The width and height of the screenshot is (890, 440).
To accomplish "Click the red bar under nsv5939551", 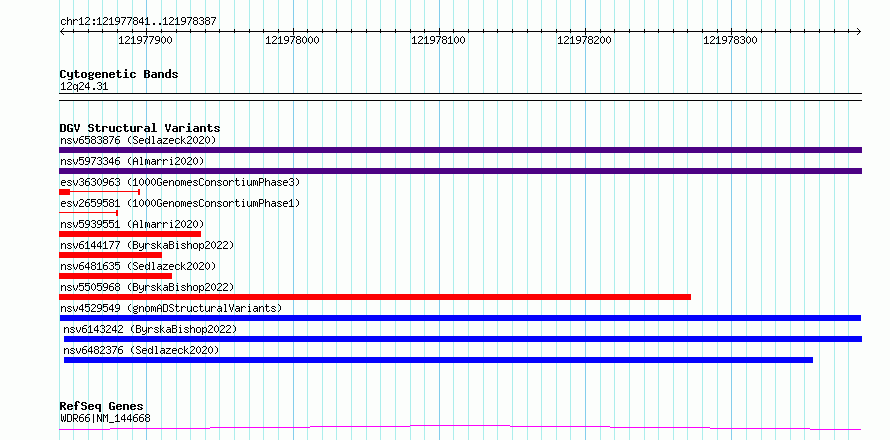I will click(130, 234).
